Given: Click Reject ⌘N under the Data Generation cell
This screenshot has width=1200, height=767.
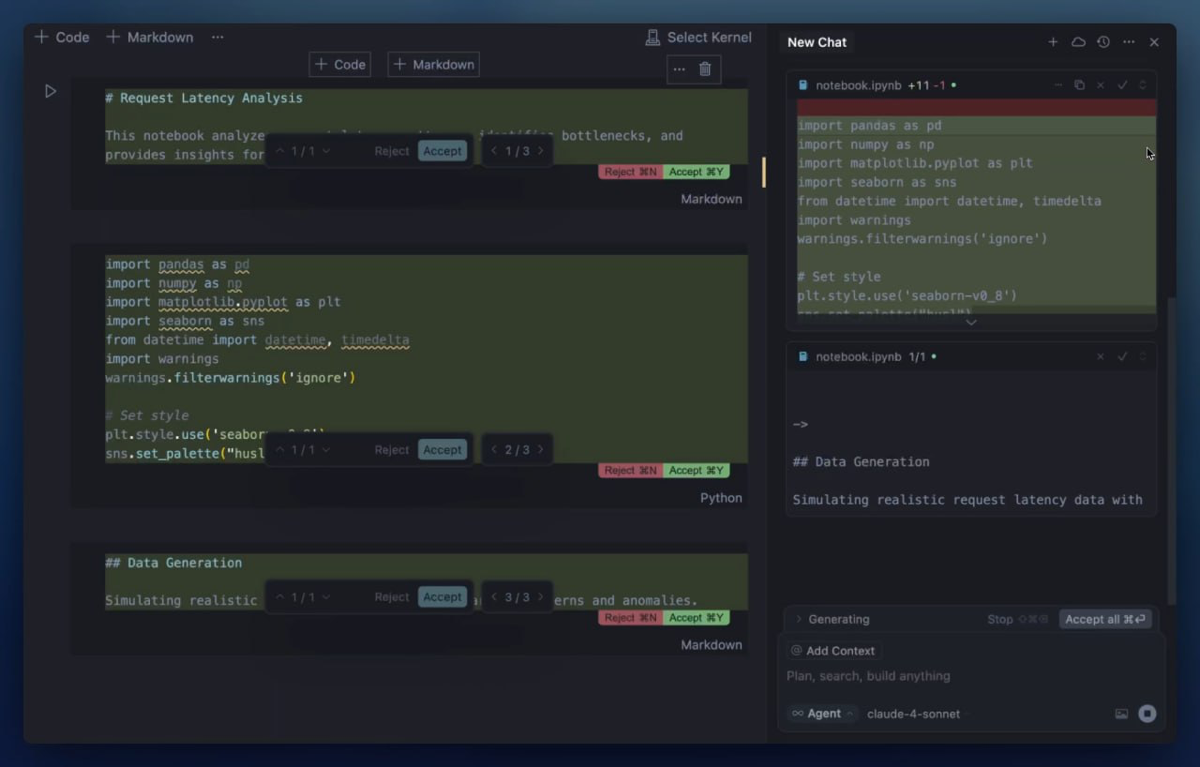Looking at the screenshot, I should pos(631,618).
